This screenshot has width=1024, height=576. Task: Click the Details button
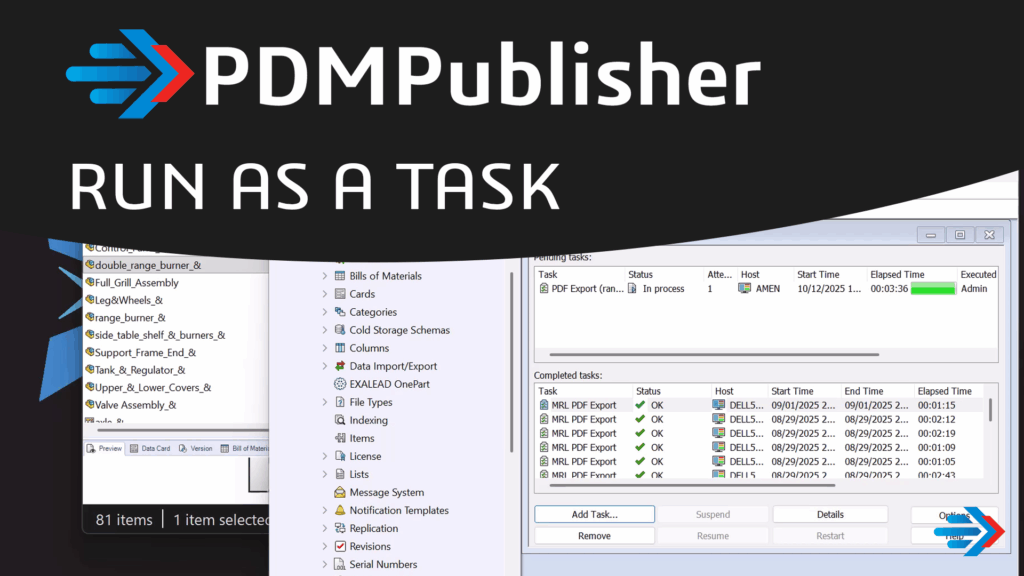[830, 515]
